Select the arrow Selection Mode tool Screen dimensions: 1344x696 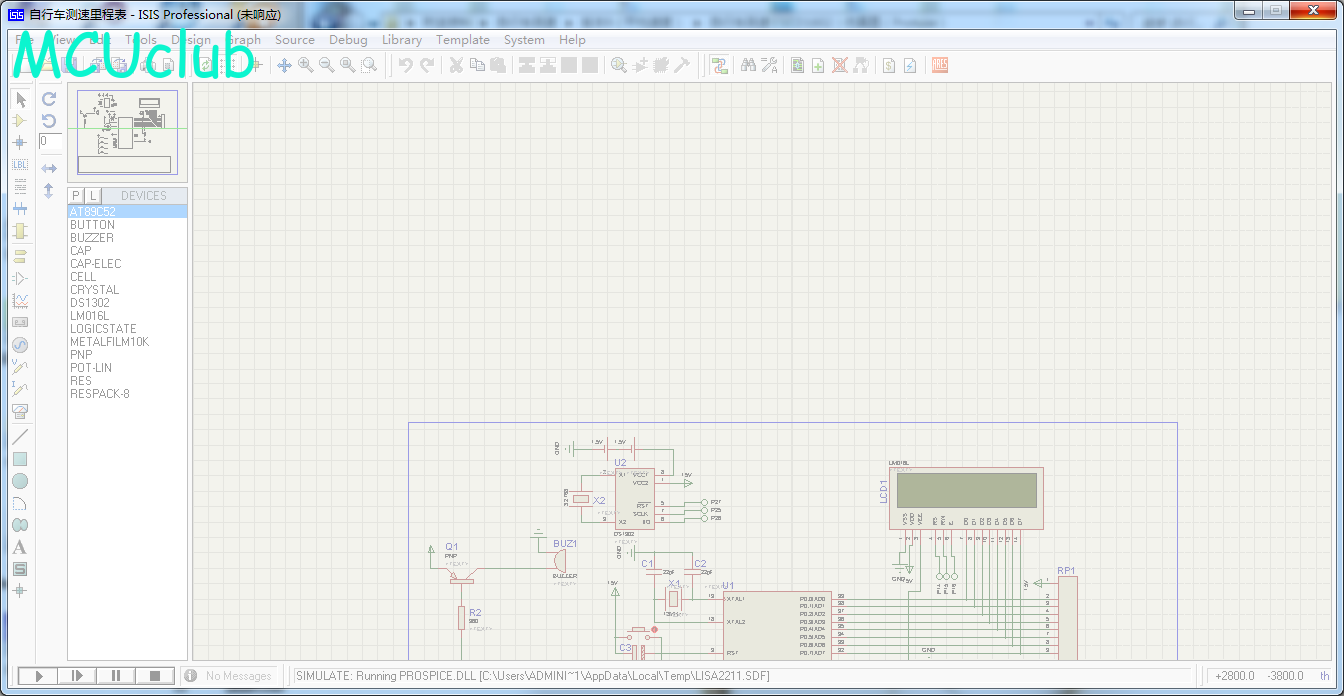(20, 99)
